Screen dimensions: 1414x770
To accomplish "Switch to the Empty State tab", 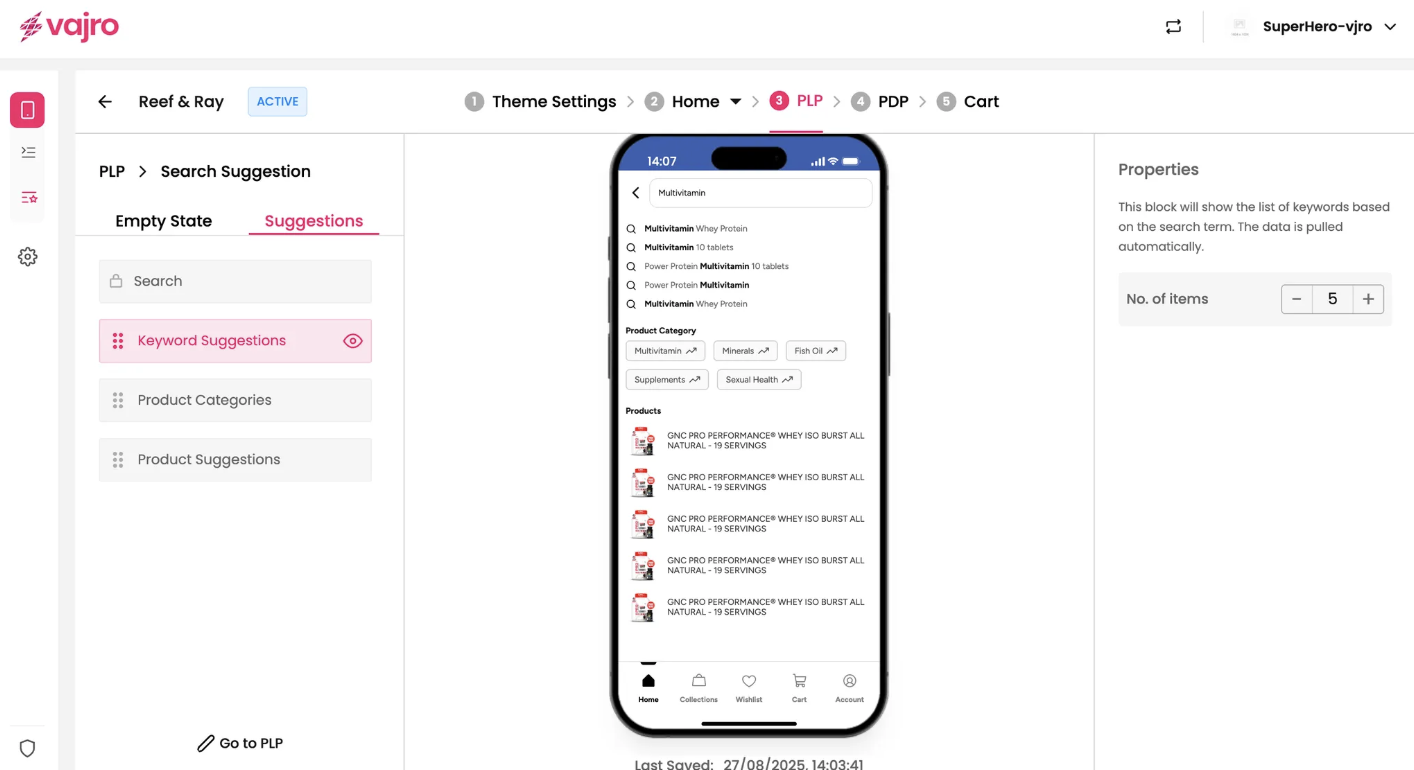I will 163,221.
